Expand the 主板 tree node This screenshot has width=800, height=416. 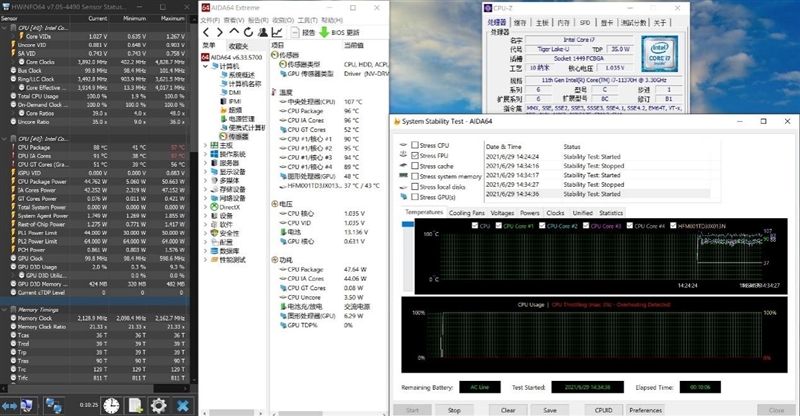[206, 144]
